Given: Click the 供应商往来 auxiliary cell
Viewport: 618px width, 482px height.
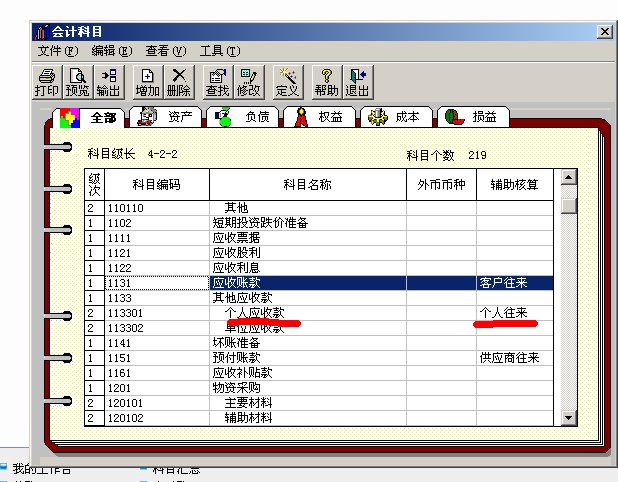Looking at the screenshot, I should click(x=515, y=358).
